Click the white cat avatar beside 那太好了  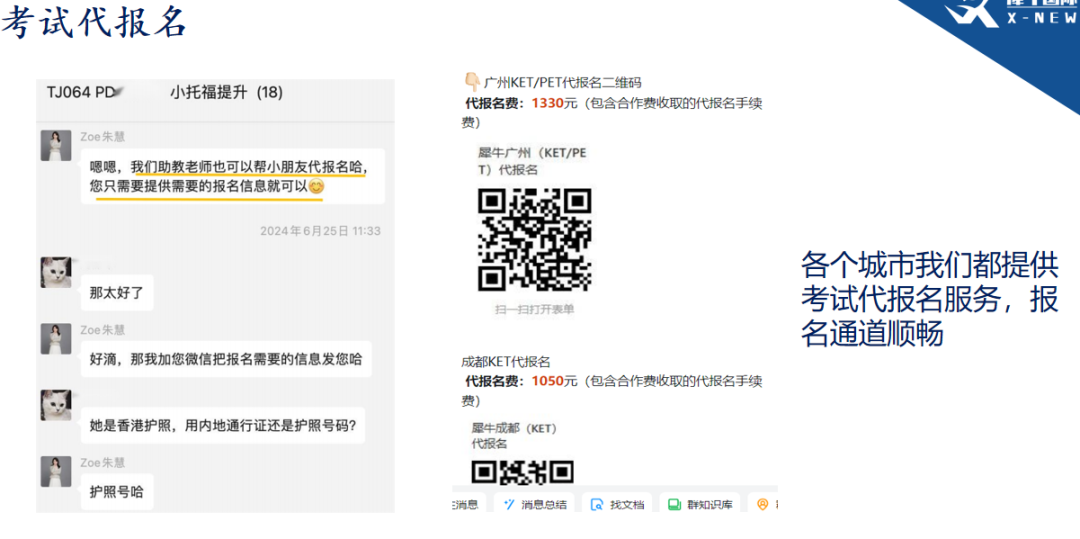[55, 273]
